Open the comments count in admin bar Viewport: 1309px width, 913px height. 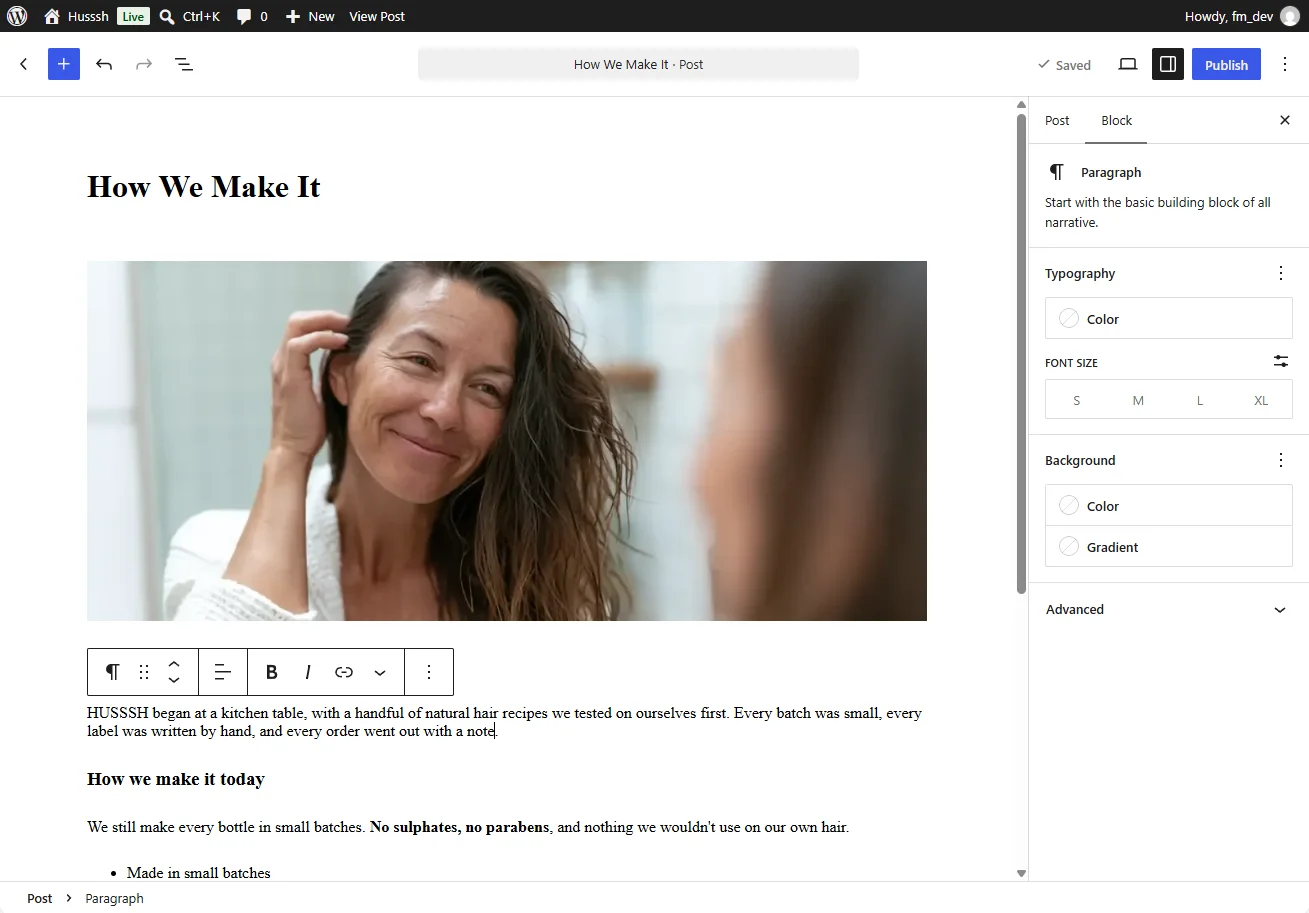tap(252, 16)
